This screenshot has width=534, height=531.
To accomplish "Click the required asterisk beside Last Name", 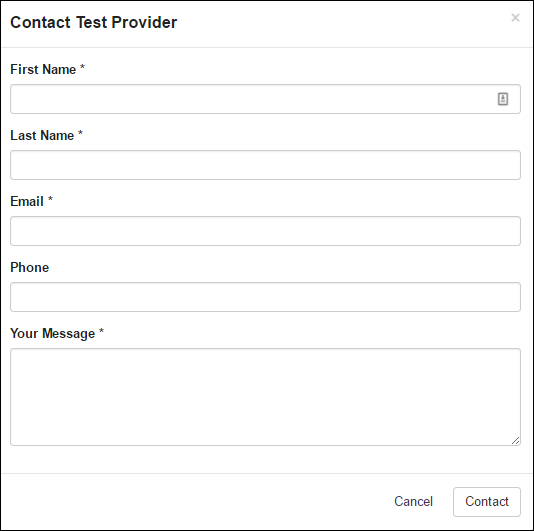I will pyautogui.click(x=80, y=133).
